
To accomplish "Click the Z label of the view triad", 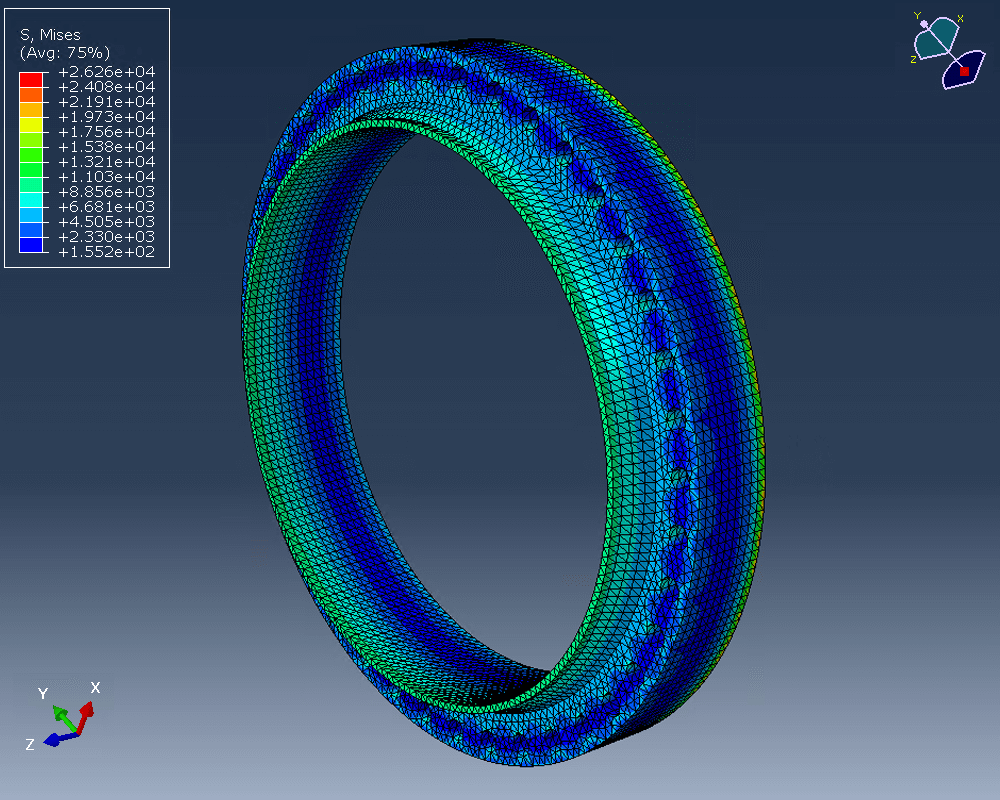I will (29, 744).
